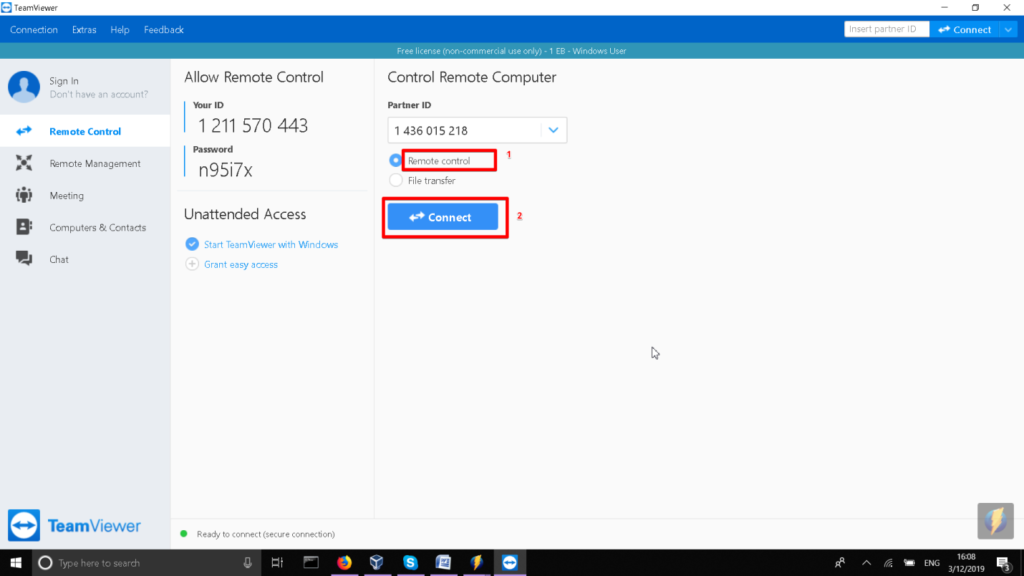Open the Remote Management section
The width and height of the screenshot is (1024, 576).
pos(85,163)
